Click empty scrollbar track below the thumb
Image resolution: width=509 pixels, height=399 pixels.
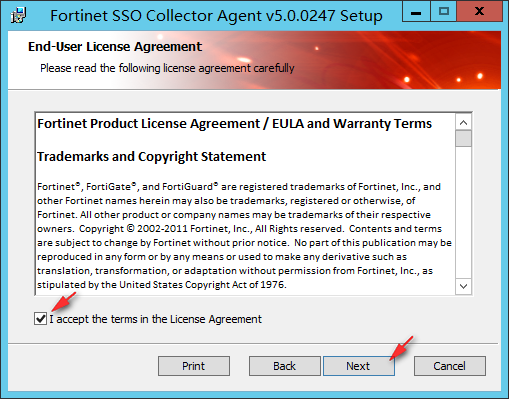(463, 212)
